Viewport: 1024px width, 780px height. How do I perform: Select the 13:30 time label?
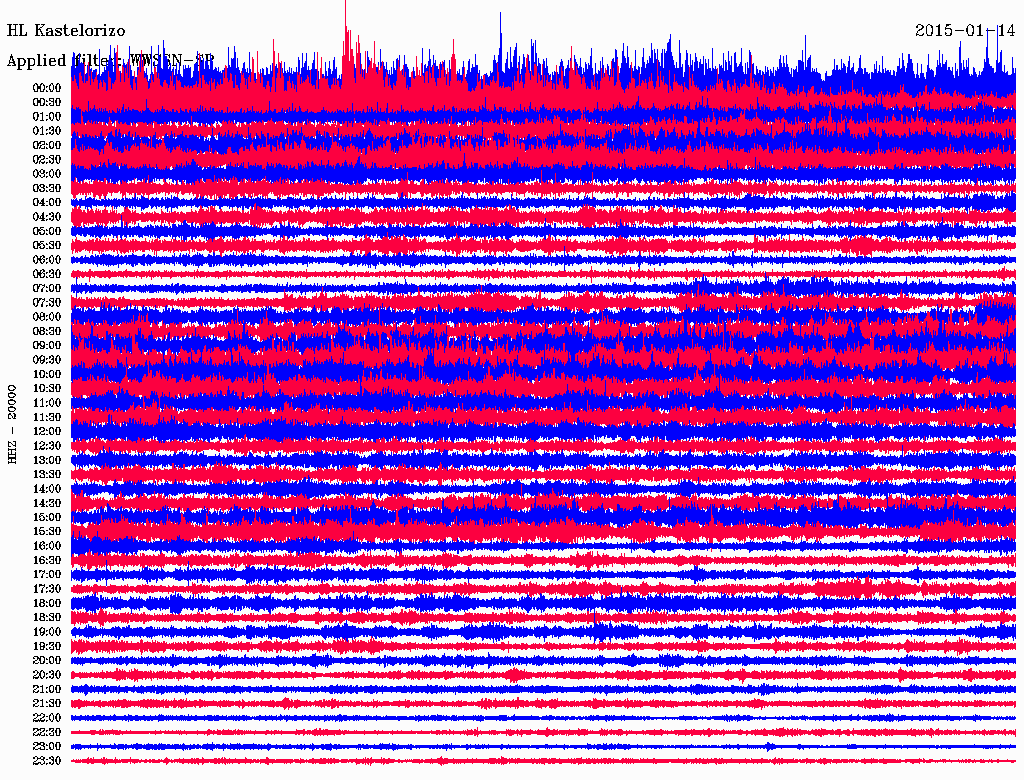(47, 475)
